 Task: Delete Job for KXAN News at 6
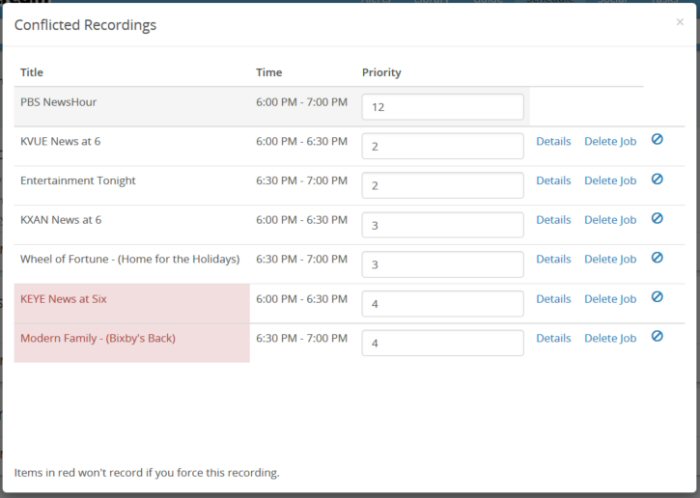[x=610, y=220]
